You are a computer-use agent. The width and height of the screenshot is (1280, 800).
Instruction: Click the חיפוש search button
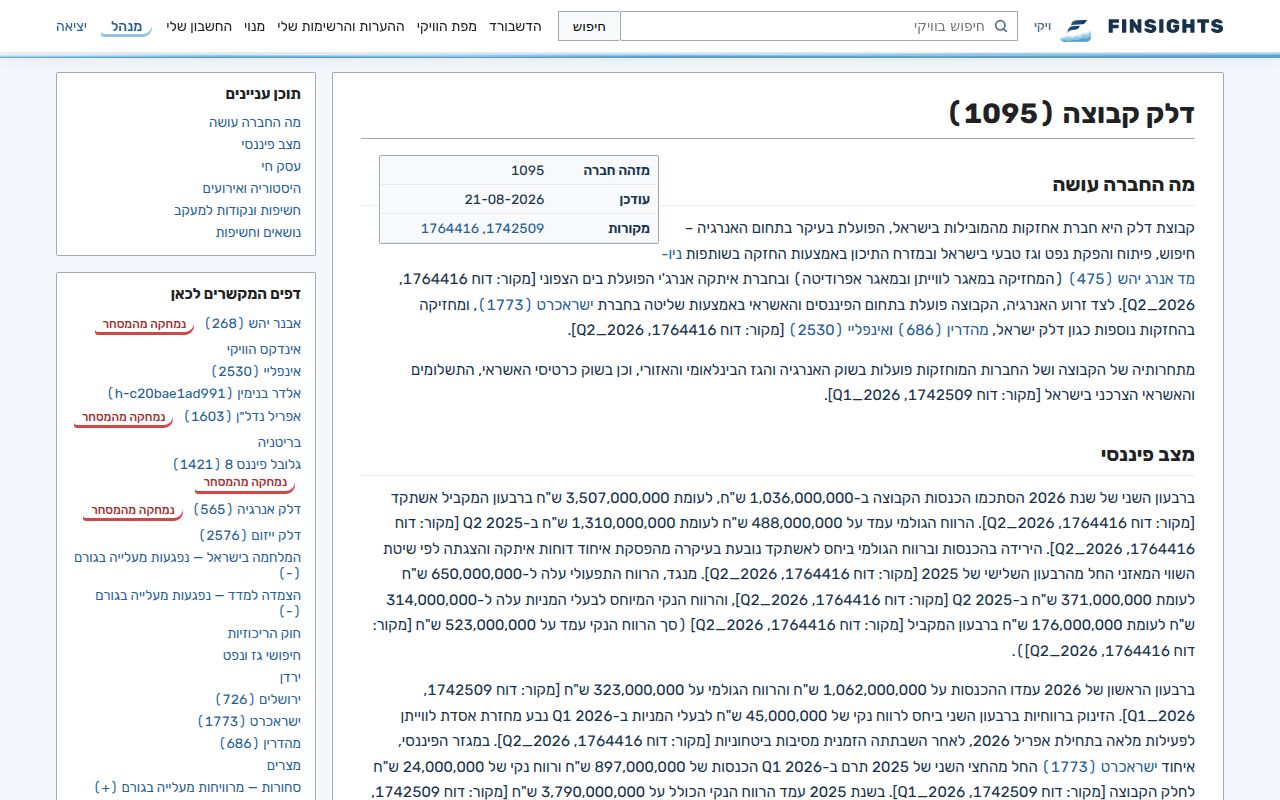pos(589,26)
